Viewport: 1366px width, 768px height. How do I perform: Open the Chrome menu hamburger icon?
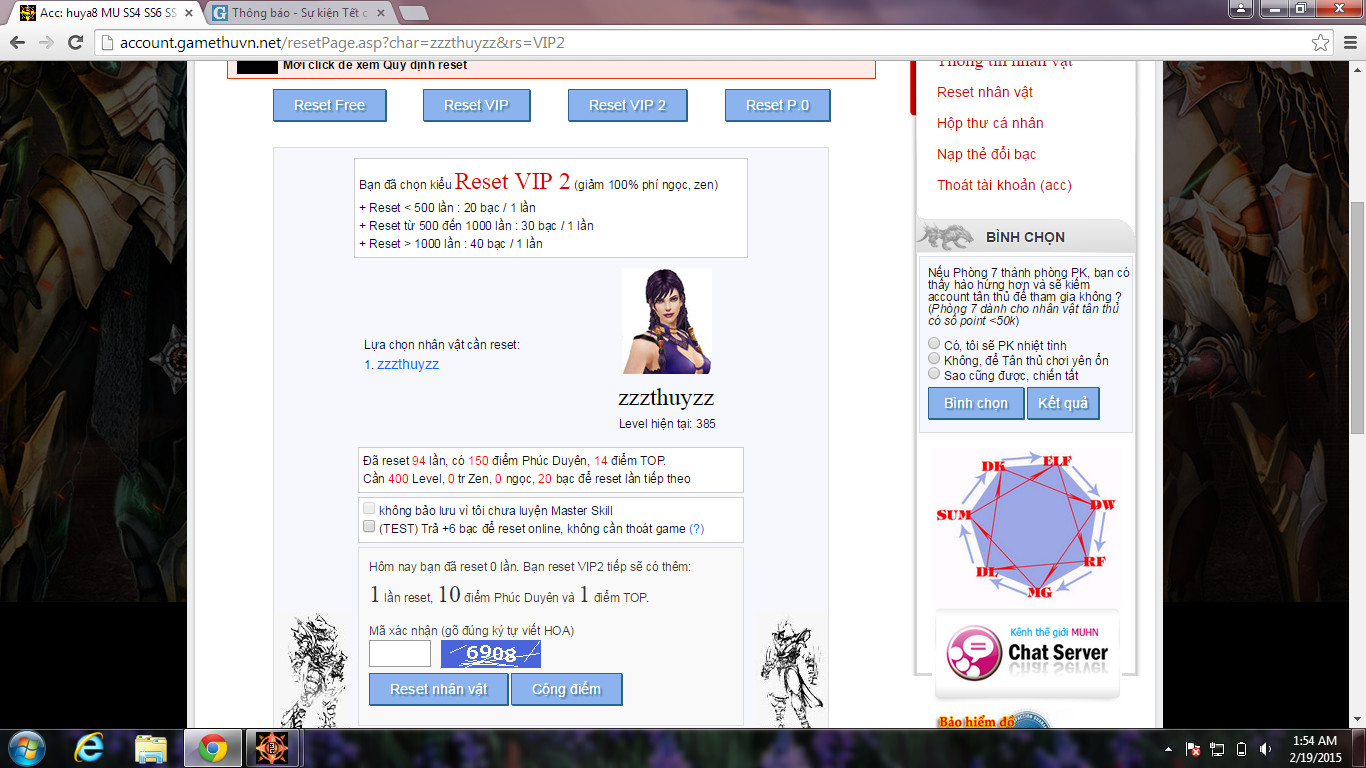[1347, 43]
